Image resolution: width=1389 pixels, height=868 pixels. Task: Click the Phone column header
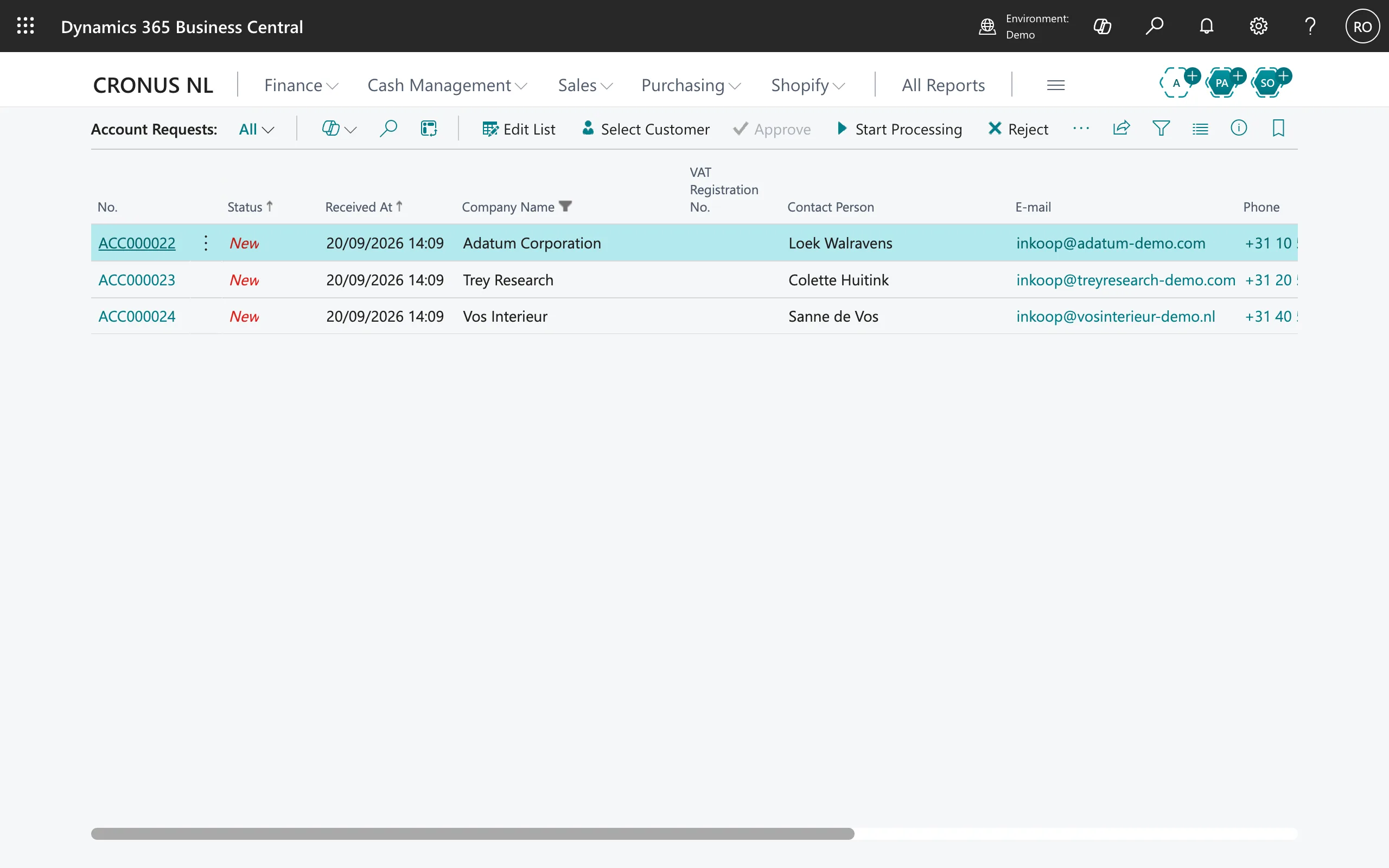(1261, 207)
